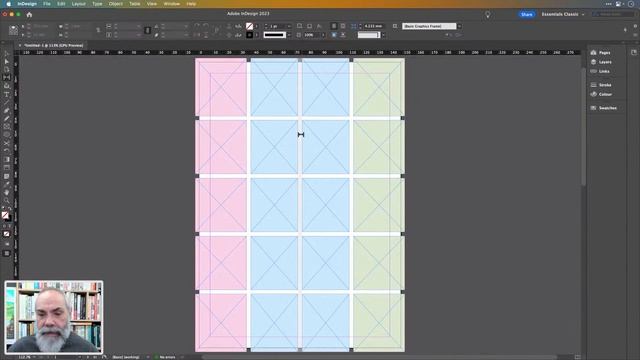Open the lightbulb Discover icon

[x=487, y=15]
